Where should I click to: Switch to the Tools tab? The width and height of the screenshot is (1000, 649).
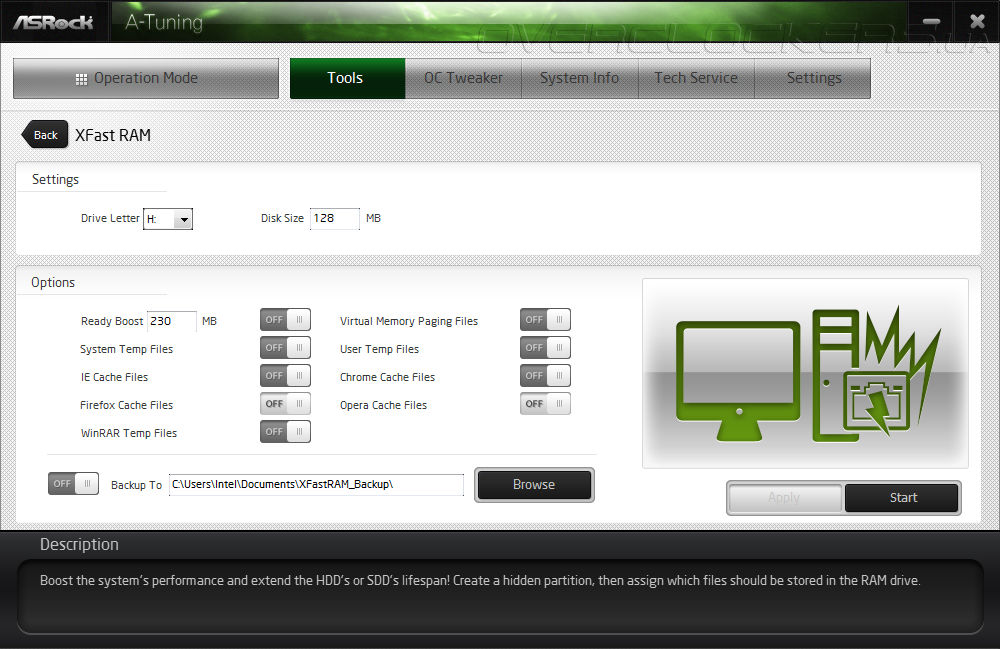[x=347, y=78]
